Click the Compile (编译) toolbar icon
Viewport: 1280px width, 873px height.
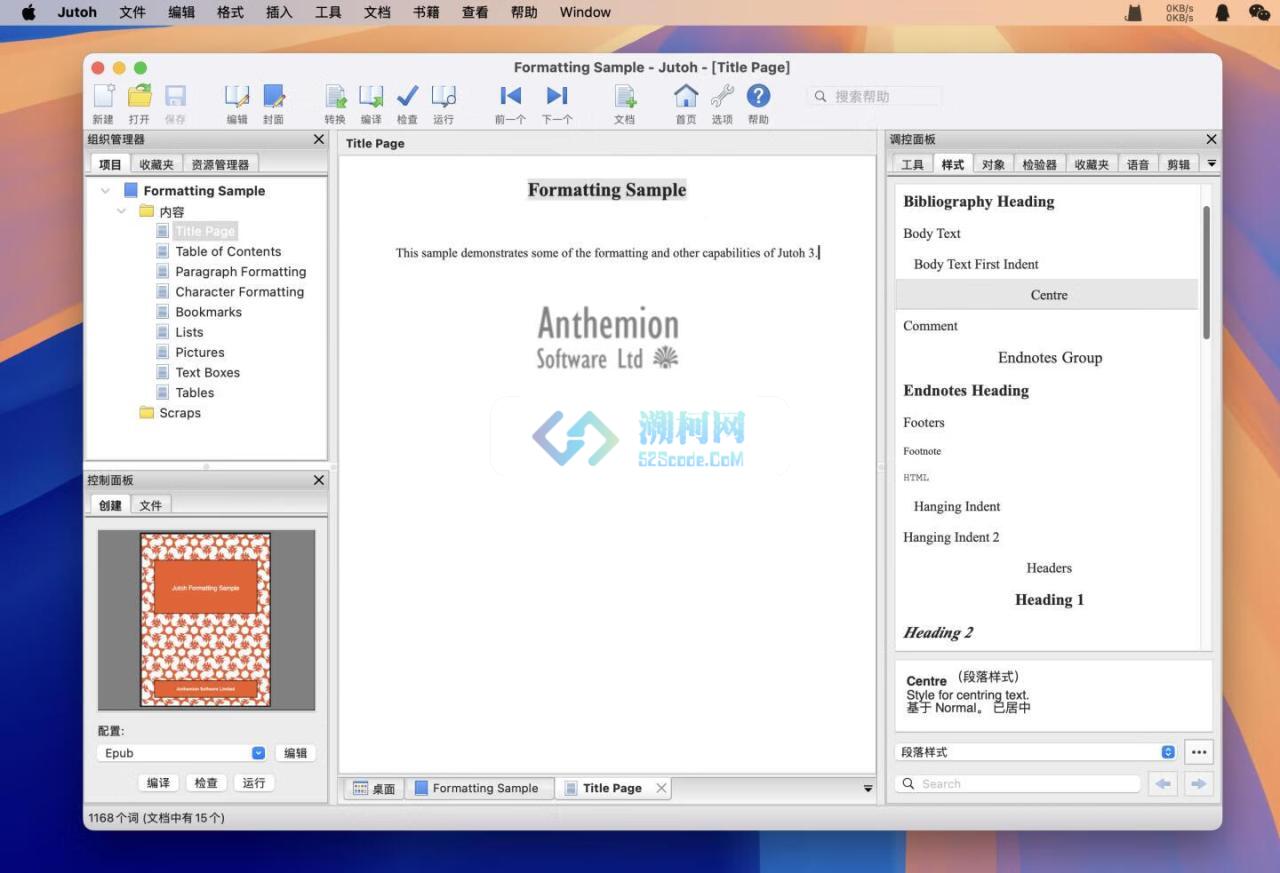(x=371, y=96)
